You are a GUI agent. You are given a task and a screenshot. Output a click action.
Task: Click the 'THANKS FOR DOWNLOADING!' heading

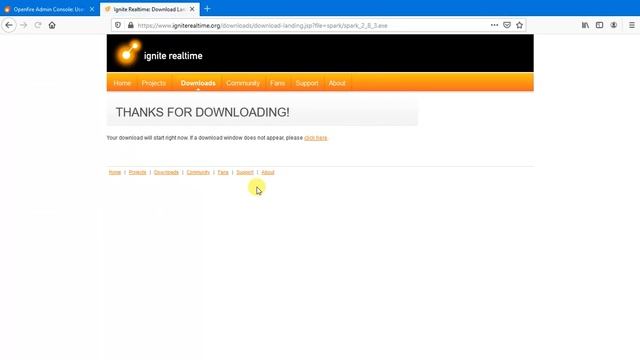pyautogui.click(x=202, y=112)
